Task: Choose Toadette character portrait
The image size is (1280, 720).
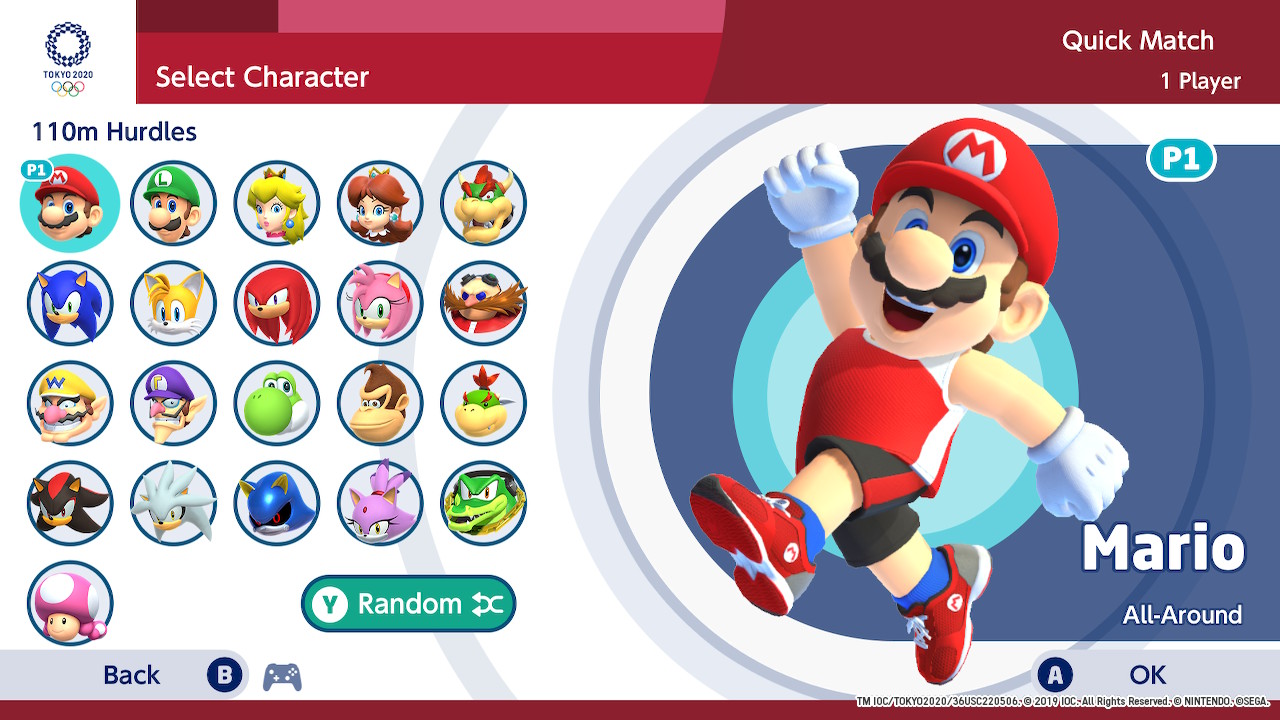Action: pyautogui.click(x=70, y=603)
